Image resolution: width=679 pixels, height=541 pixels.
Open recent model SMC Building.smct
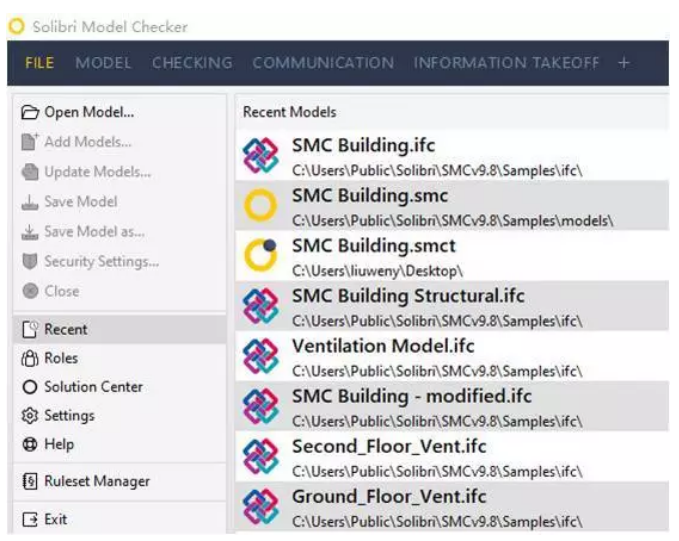click(x=452, y=256)
